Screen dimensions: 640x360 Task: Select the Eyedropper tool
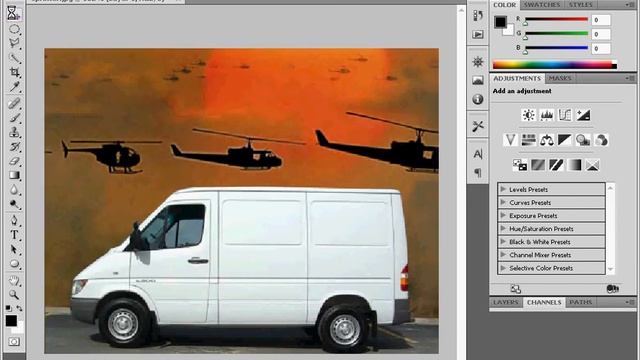click(x=14, y=87)
